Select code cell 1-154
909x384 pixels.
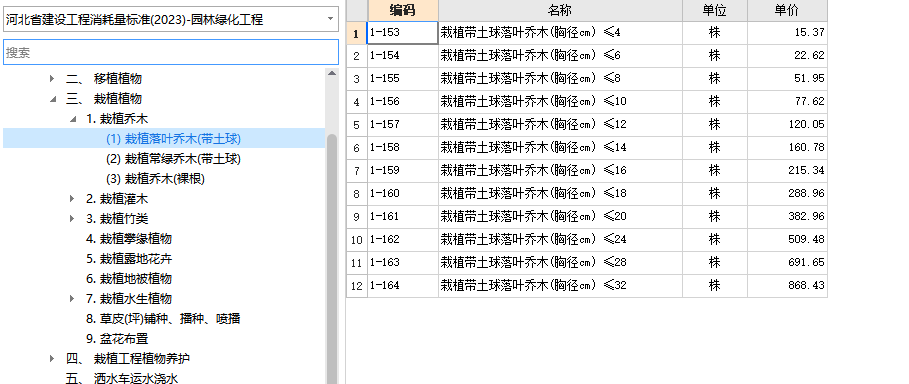point(403,56)
